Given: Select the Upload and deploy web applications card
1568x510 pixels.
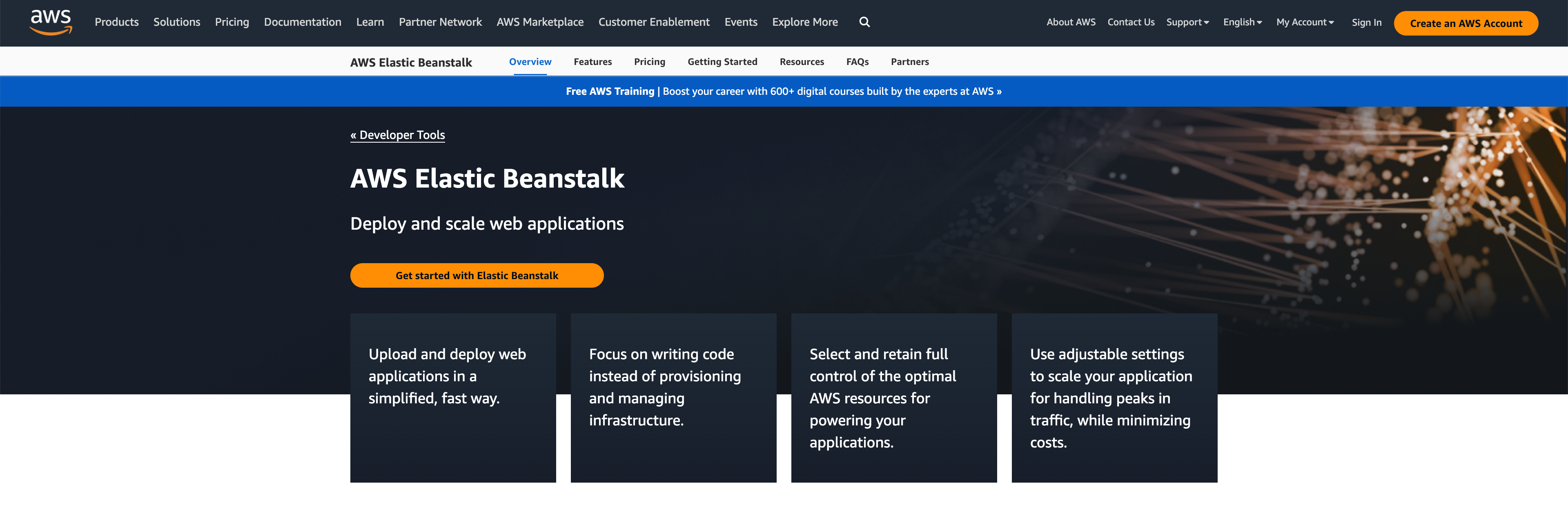Looking at the screenshot, I should tap(453, 398).
